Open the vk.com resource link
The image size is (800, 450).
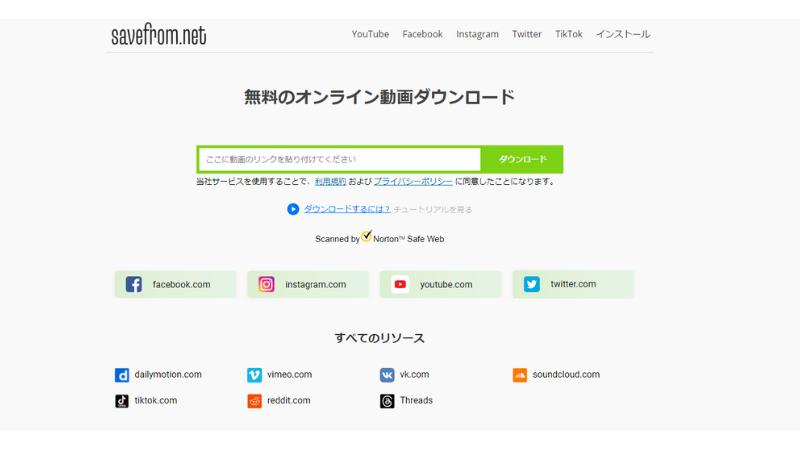point(414,374)
